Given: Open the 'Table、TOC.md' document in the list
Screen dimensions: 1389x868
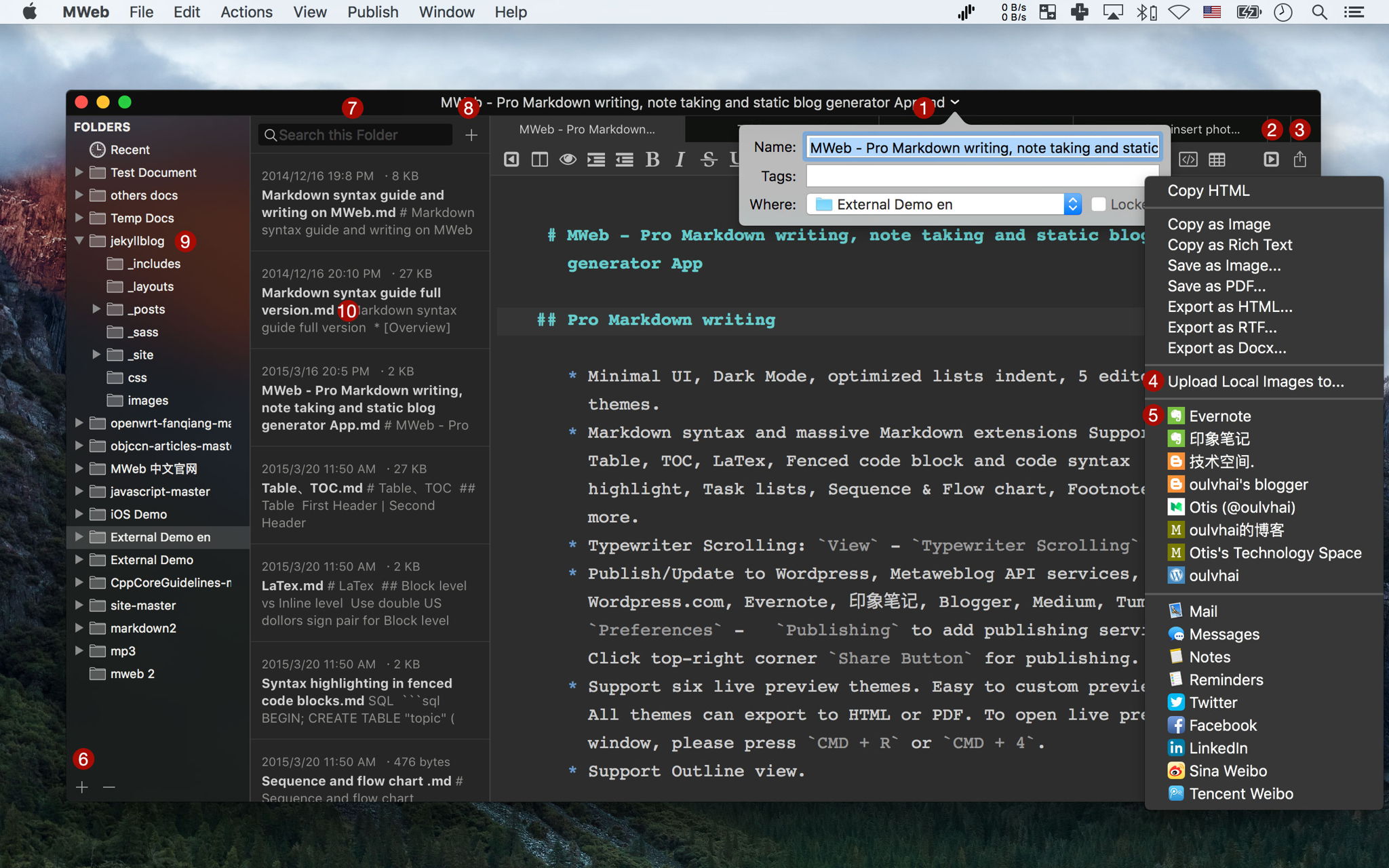Looking at the screenshot, I should (x=370, y=495).
